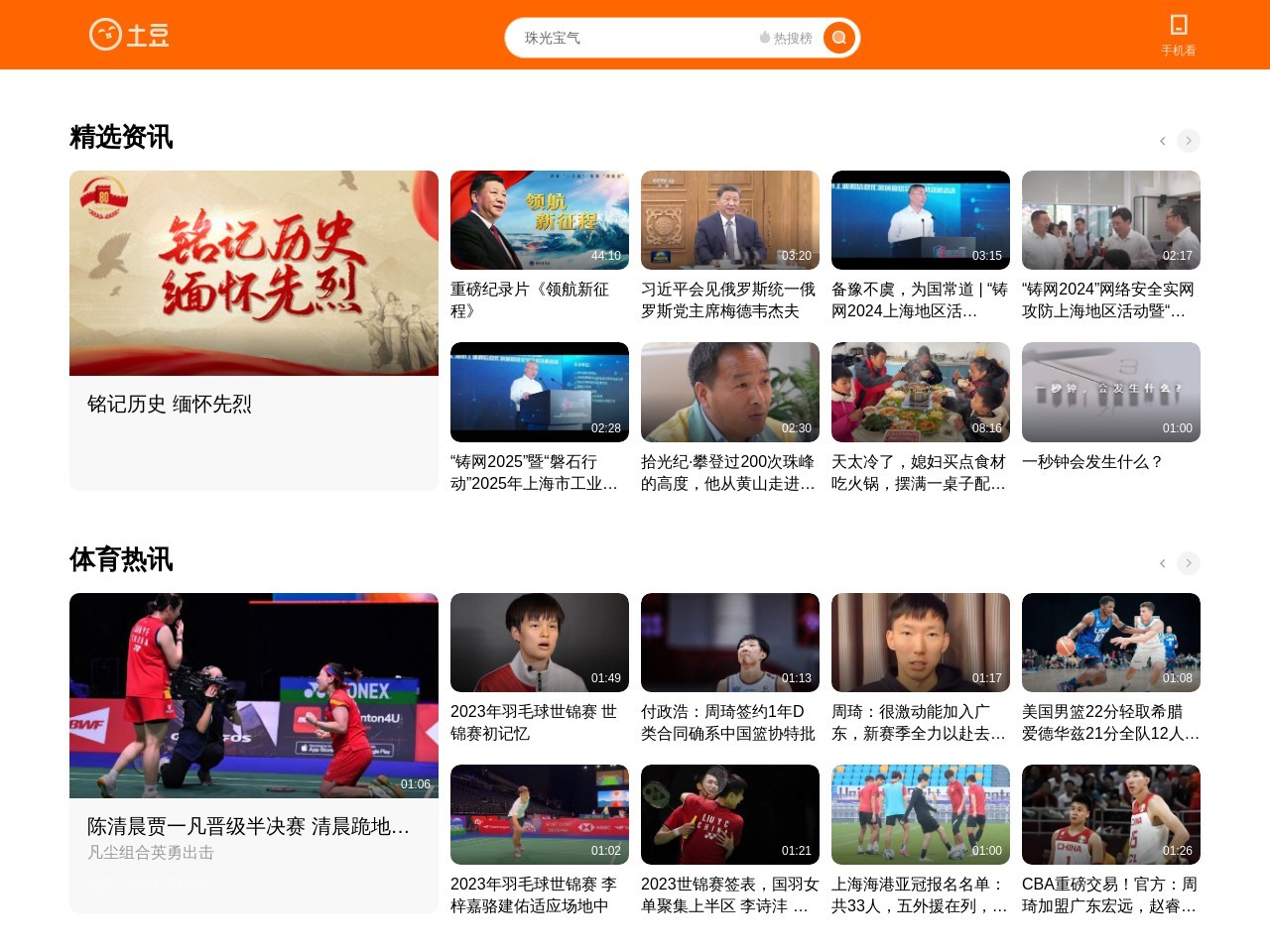The height and width of the screenshot is (952, 1270).
Task: Advance 精选资讯 carousel with right chevron
Action: (1189, 141)
